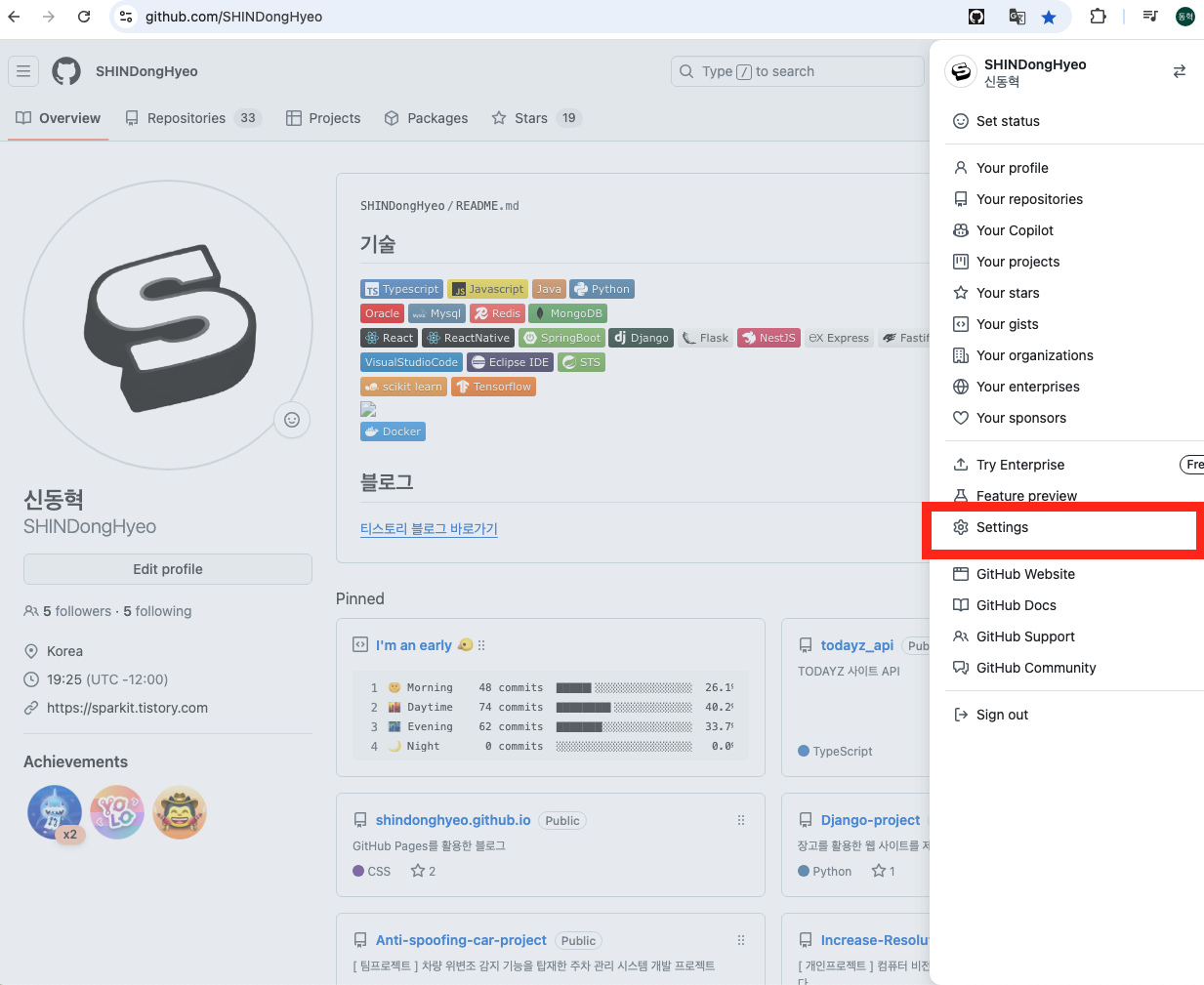Bookmark page with the star icon

(1049, 17)
